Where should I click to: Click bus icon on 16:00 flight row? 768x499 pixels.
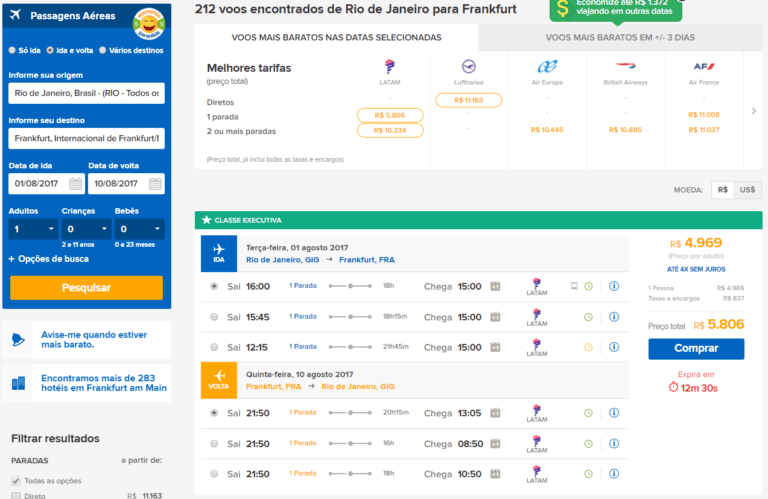point(573,287)
